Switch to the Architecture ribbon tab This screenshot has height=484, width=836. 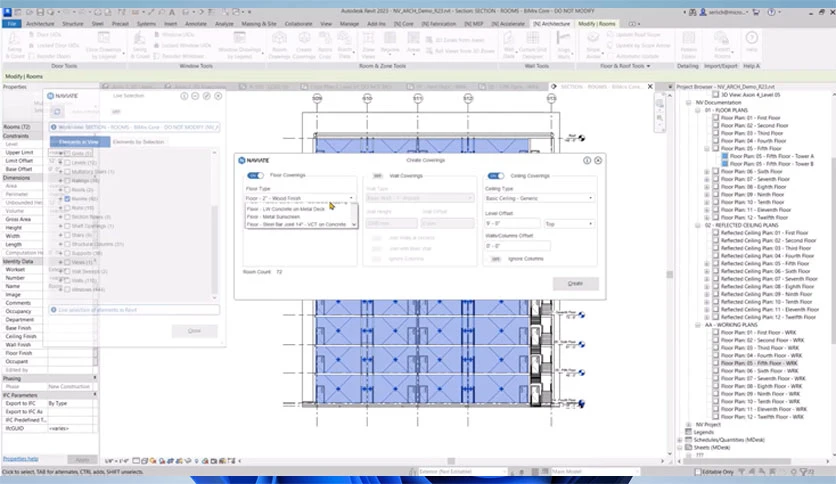point(40,23)
